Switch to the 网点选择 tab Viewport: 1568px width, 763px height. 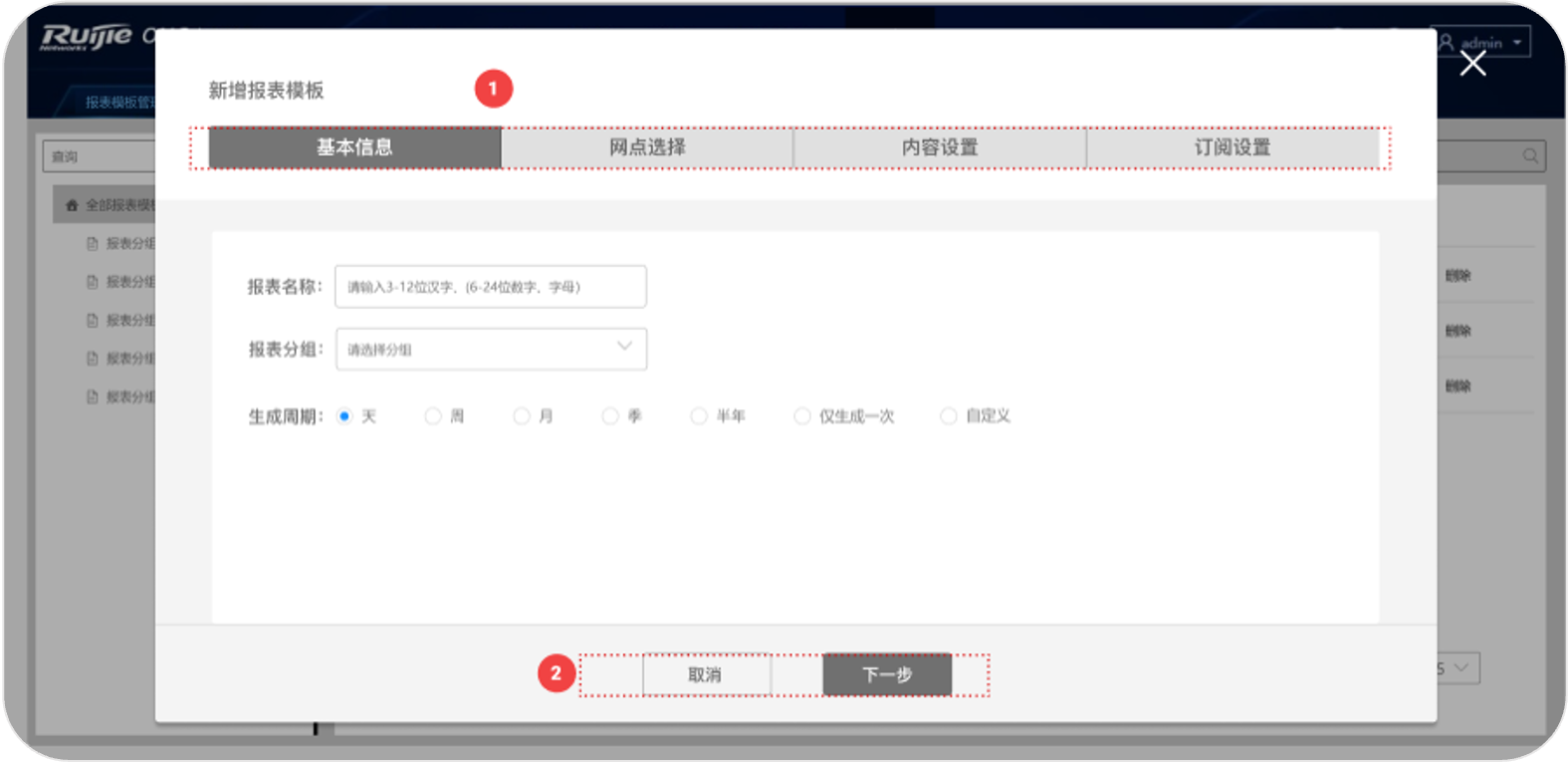[x=647, y=147]
